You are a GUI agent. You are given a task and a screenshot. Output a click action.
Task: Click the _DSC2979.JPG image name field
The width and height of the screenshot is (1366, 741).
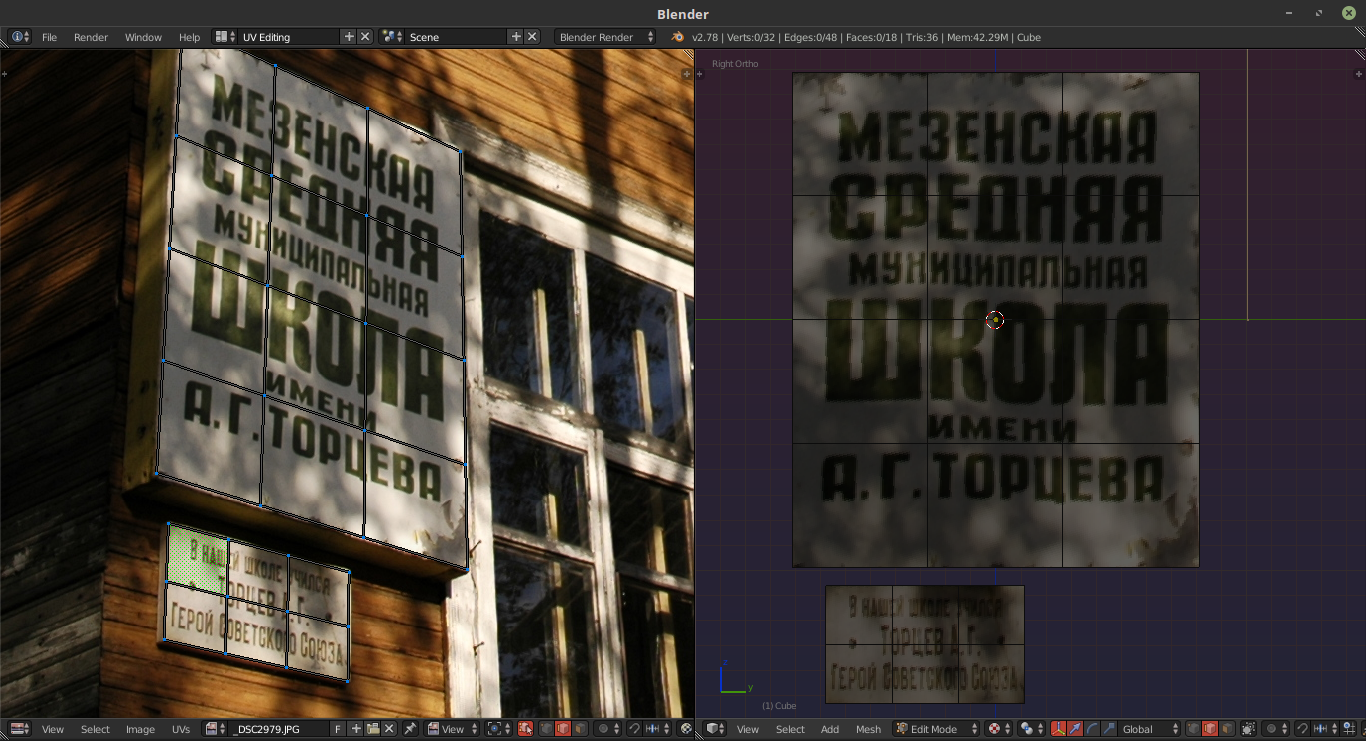coord(279,729)
